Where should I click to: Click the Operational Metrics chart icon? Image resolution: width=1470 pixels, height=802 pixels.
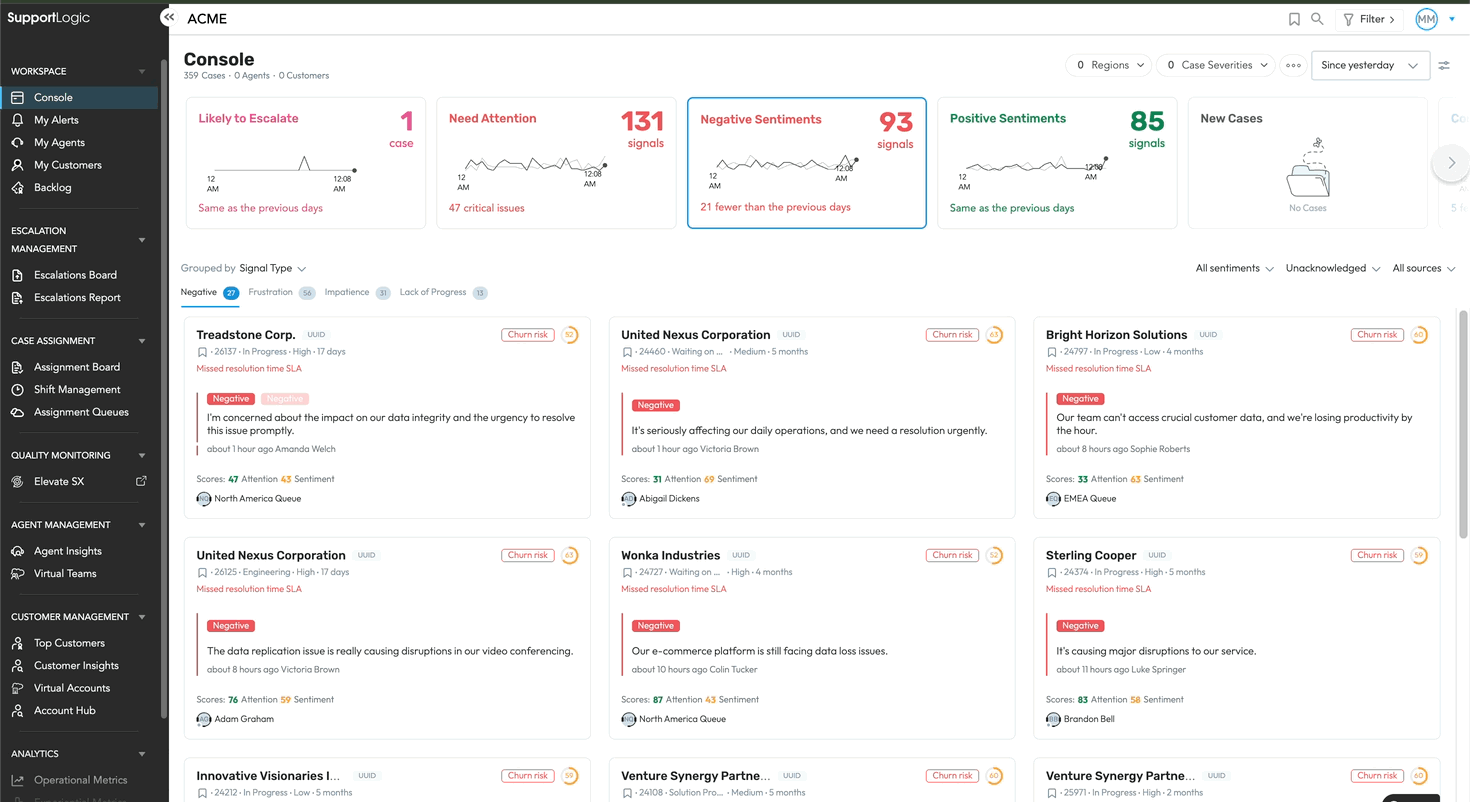(17, 780)
